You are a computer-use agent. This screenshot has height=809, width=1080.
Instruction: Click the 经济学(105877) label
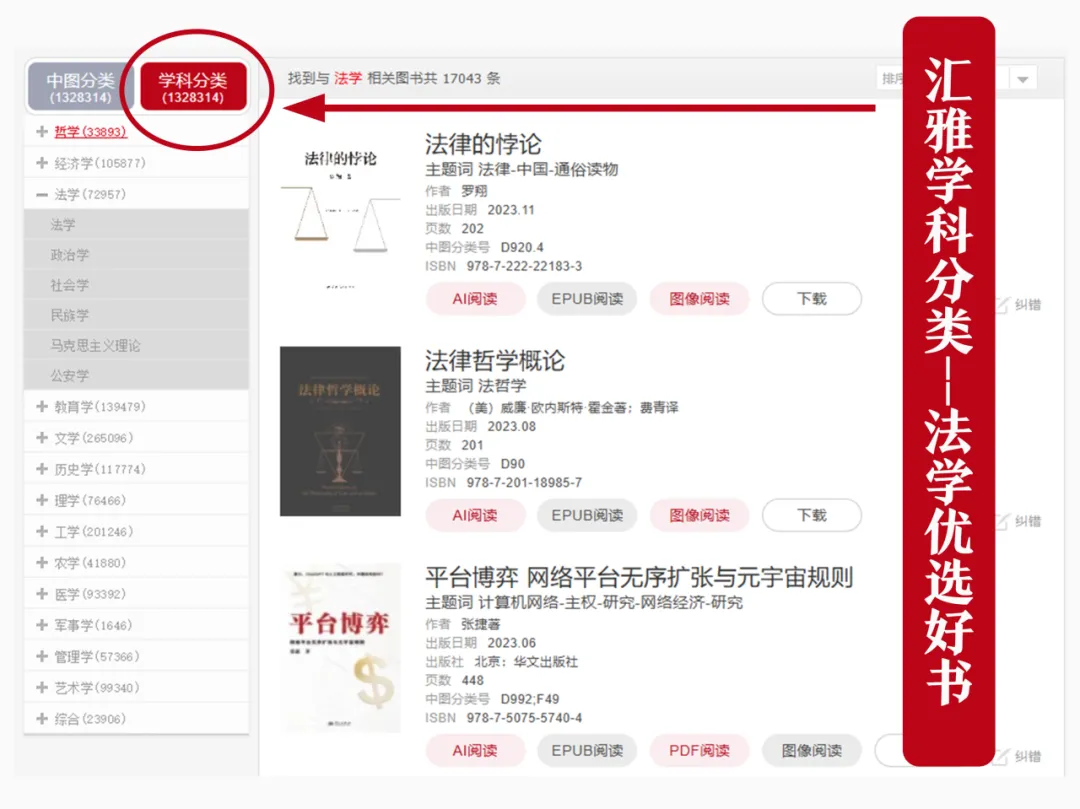pyautogui.click(x=100, y=163)
